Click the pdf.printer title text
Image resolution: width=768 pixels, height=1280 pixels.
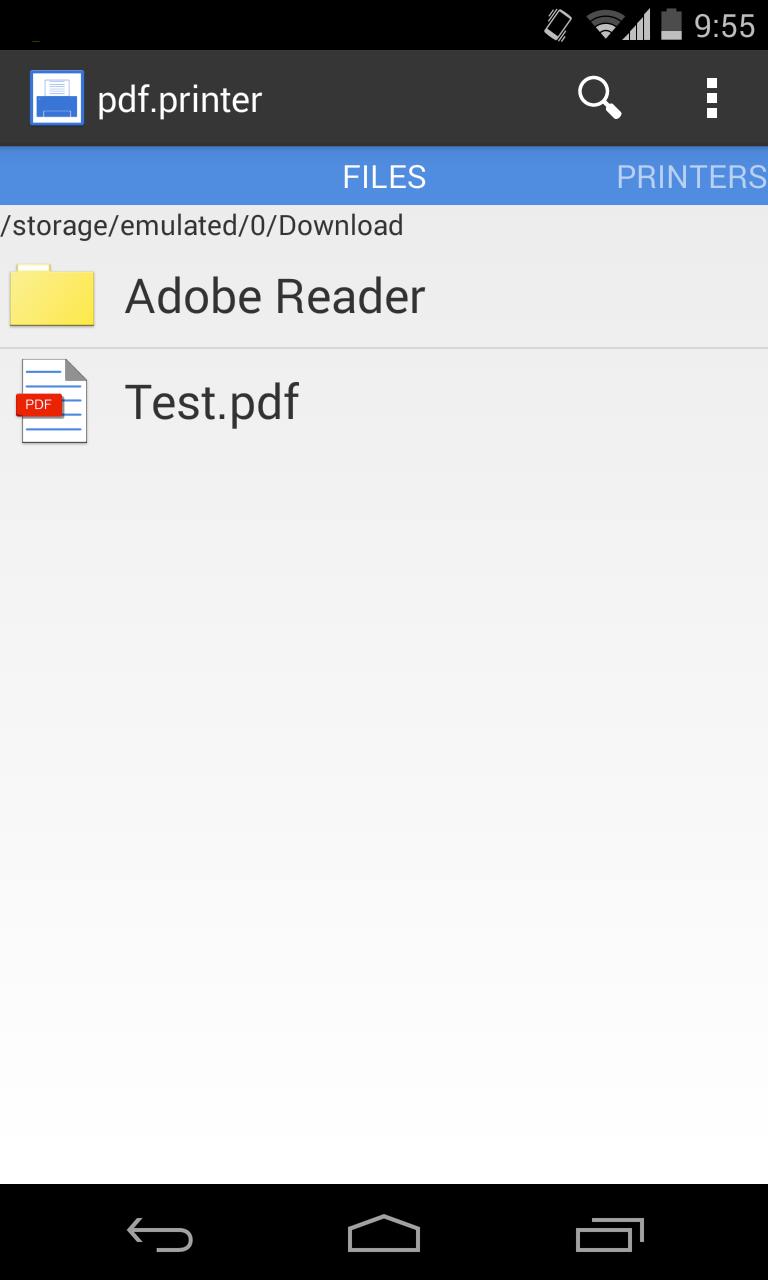(x=179, y=97)
